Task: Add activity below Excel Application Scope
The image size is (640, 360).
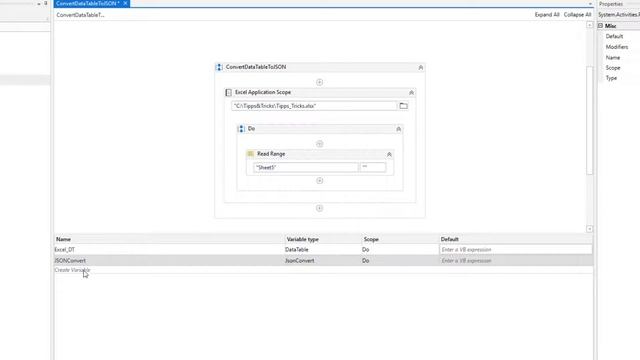Action: [320, 208]
